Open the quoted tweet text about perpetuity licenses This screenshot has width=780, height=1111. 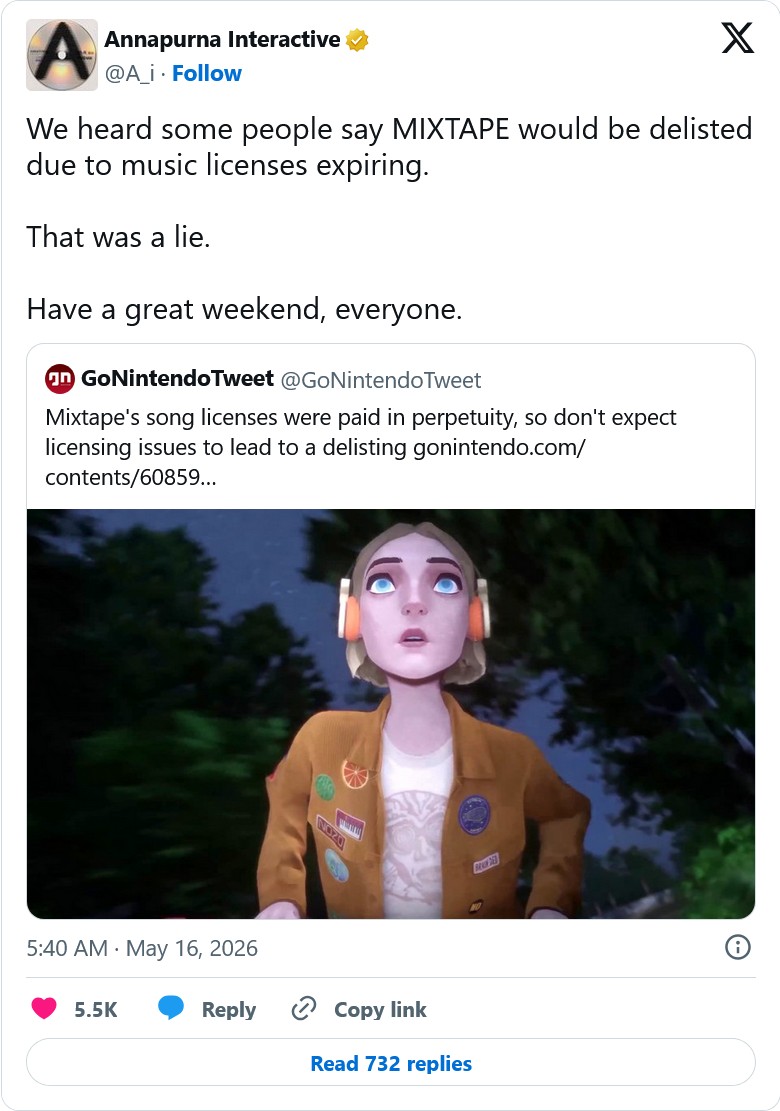tap(361, 447)
